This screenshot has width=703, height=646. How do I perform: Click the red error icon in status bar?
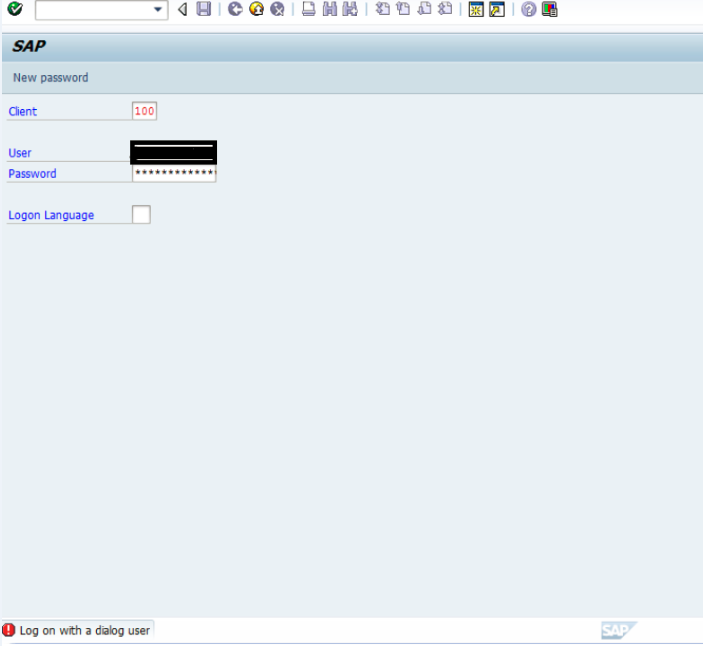9,630
